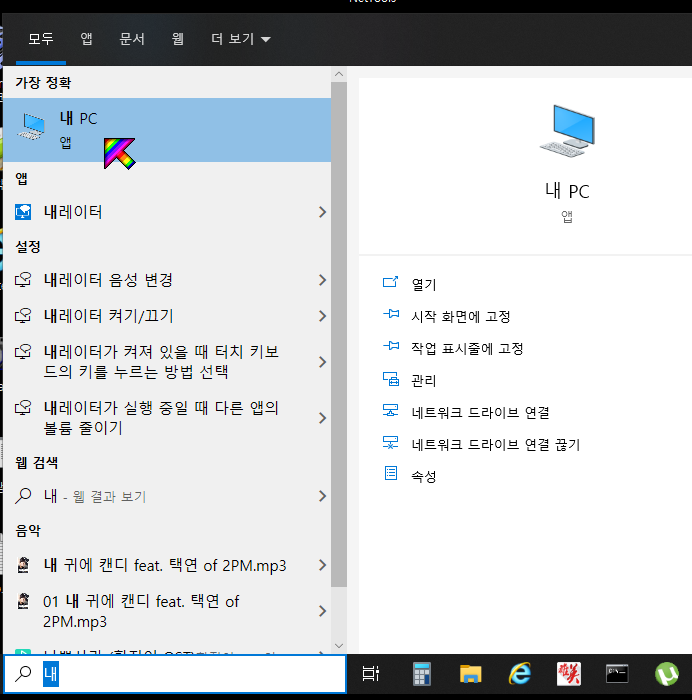692x700 pixels.
Task: Select the 내 PC computer icon in results
Action: point(31,126)
